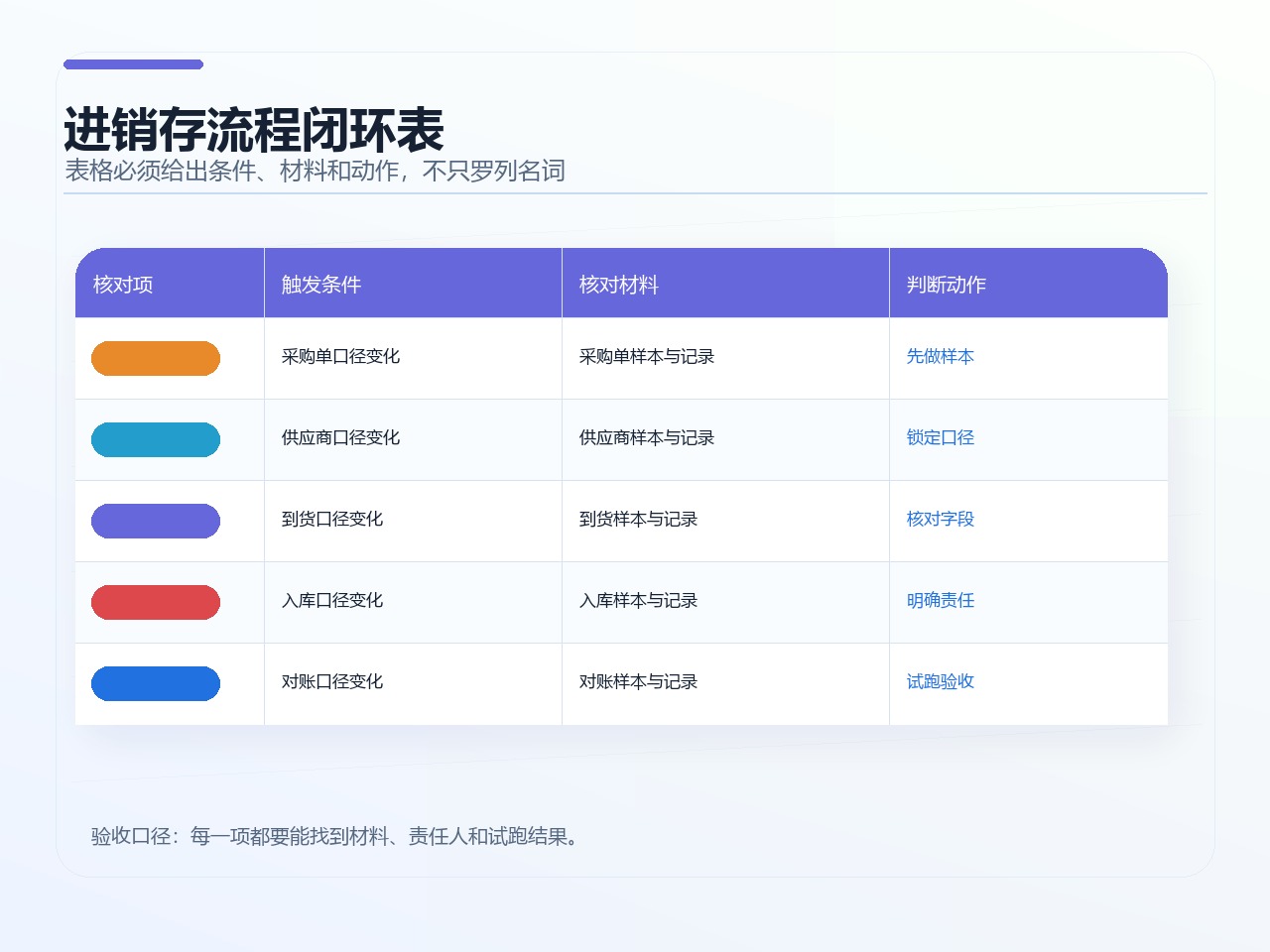This screenshot has height=952, width=1270.
Task: Click the subtitle starting with 表格必须给出条件
Action: click(315, 171)
